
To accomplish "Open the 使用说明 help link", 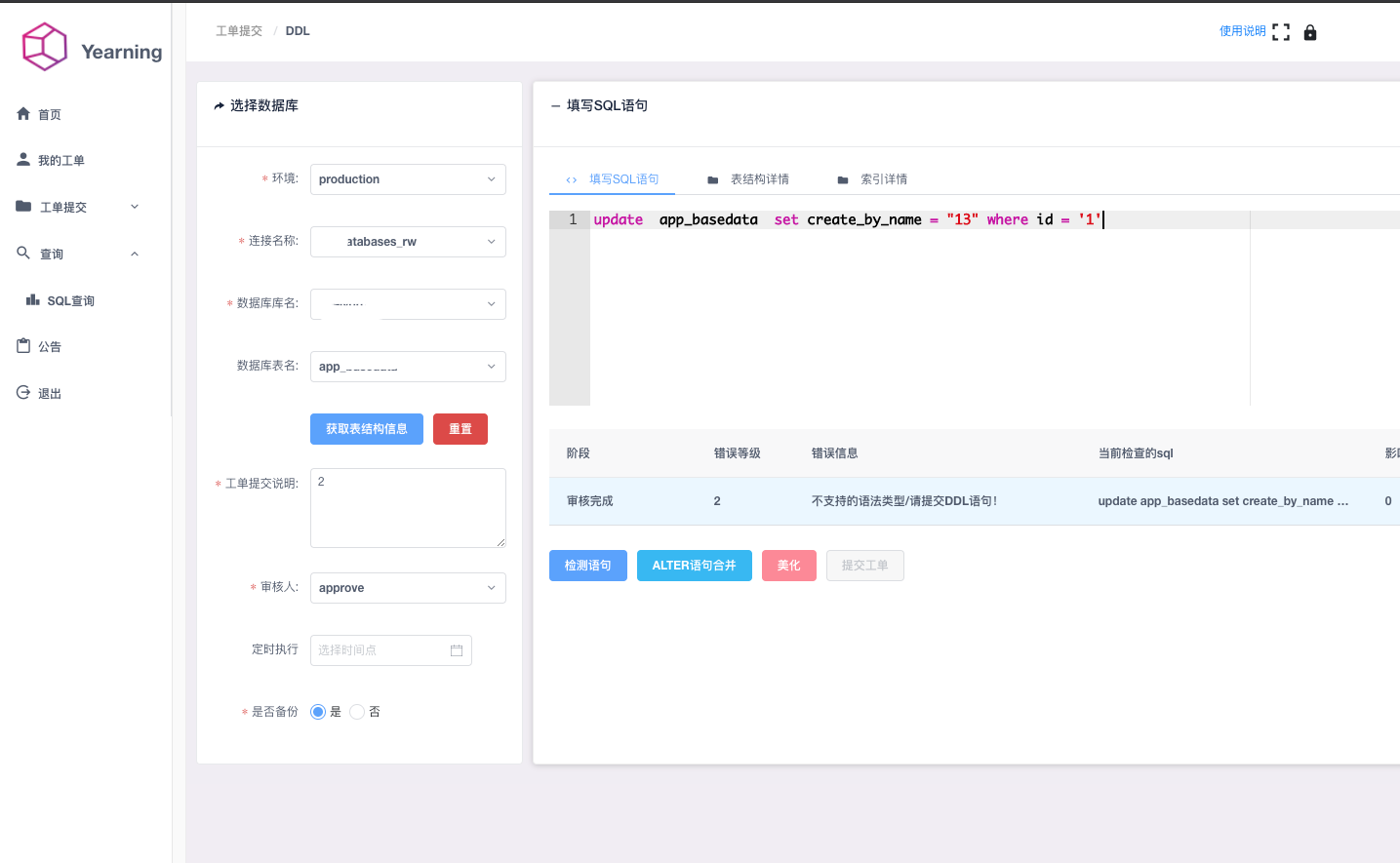I will click(1242, 30).
